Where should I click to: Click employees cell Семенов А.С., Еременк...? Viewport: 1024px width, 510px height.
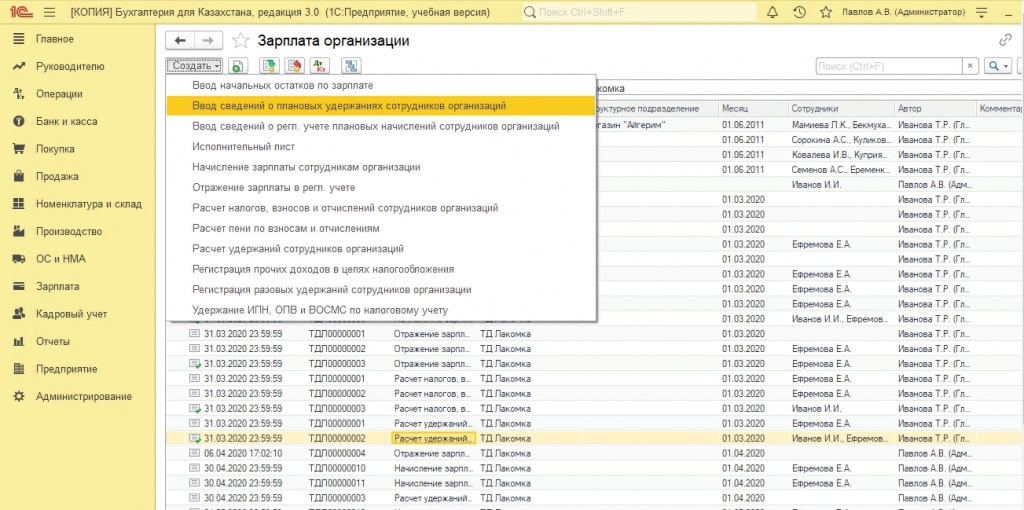click(840, 170)
